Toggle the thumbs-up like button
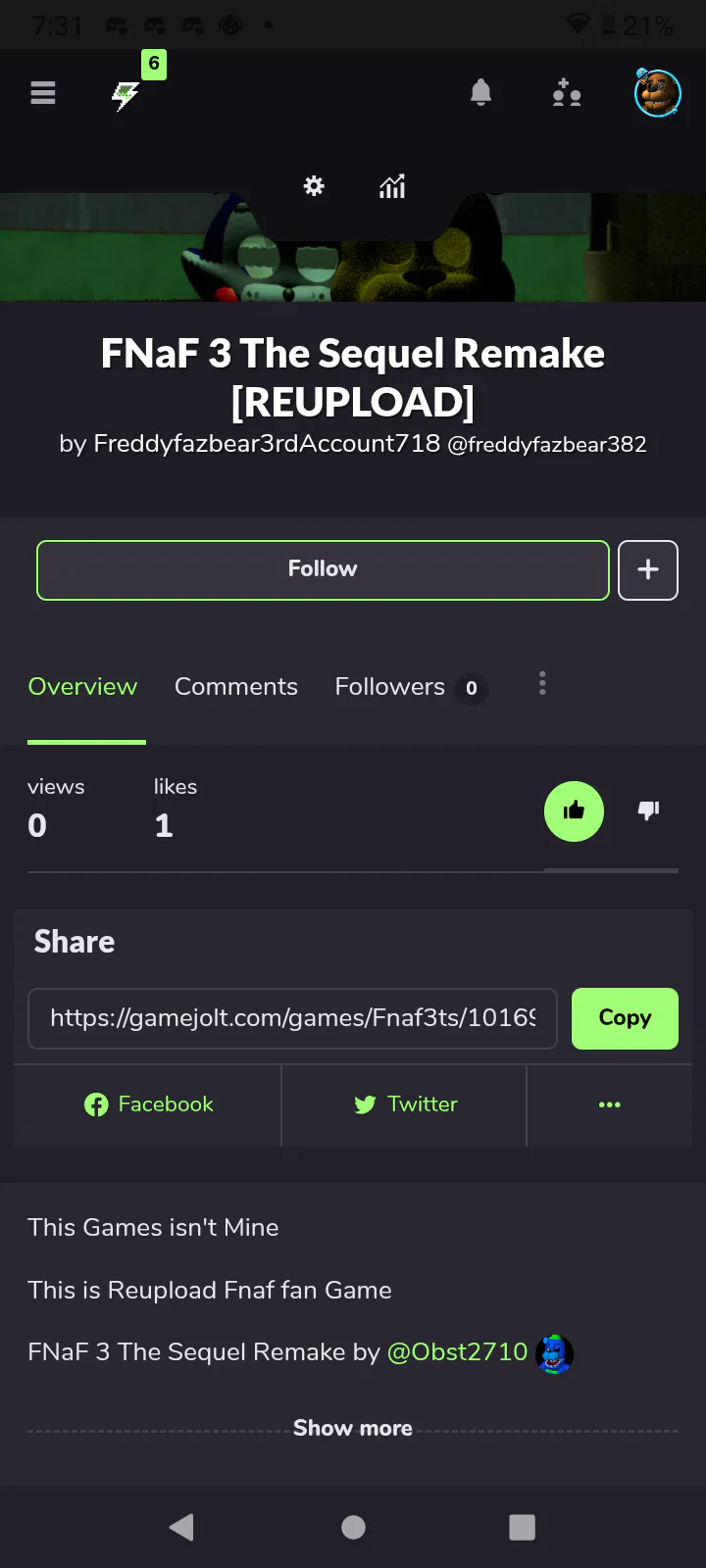Screen dimensions: 706x1568 coord(574,810)
